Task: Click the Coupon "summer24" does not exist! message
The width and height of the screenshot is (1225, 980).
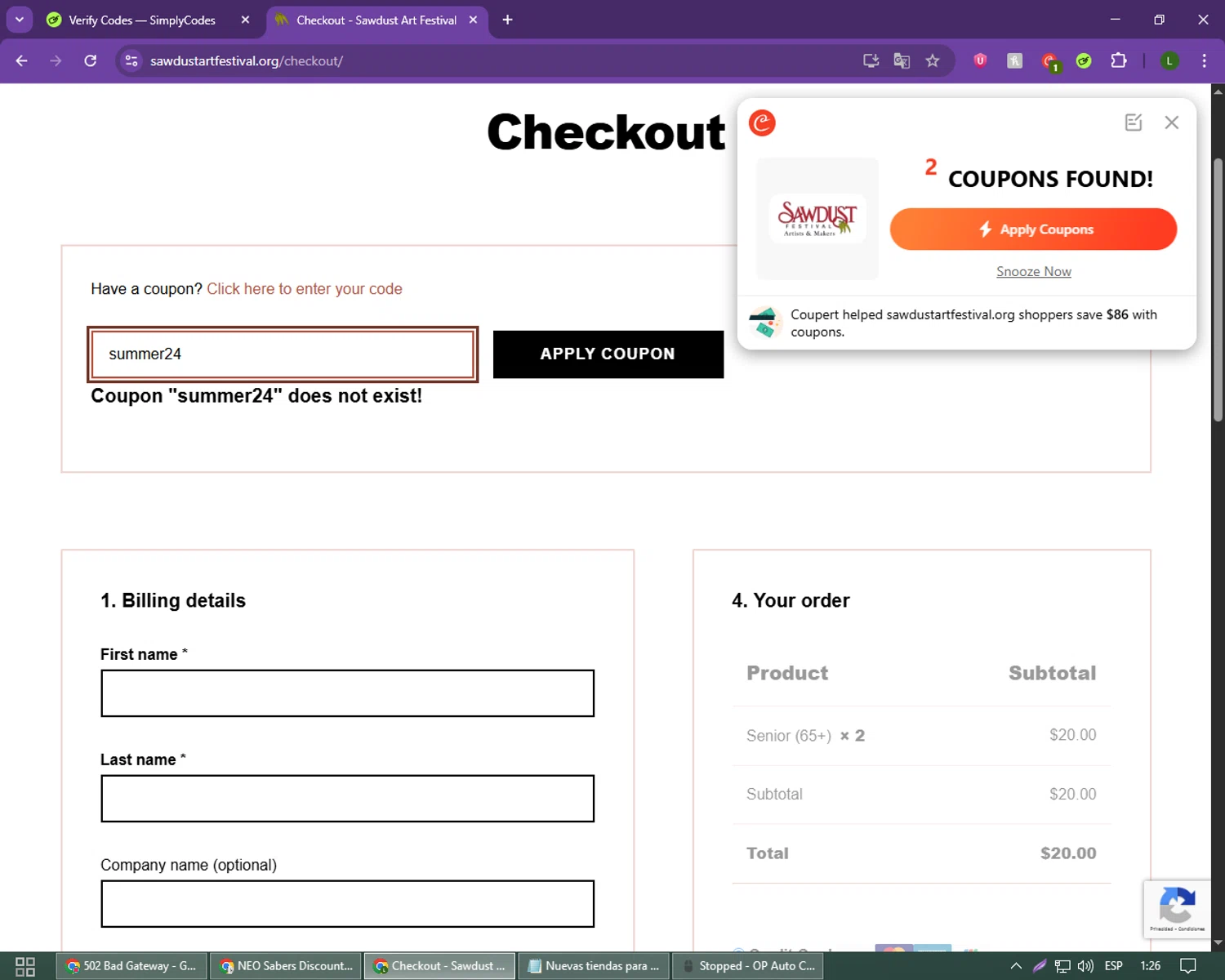Action: (256, 396)
